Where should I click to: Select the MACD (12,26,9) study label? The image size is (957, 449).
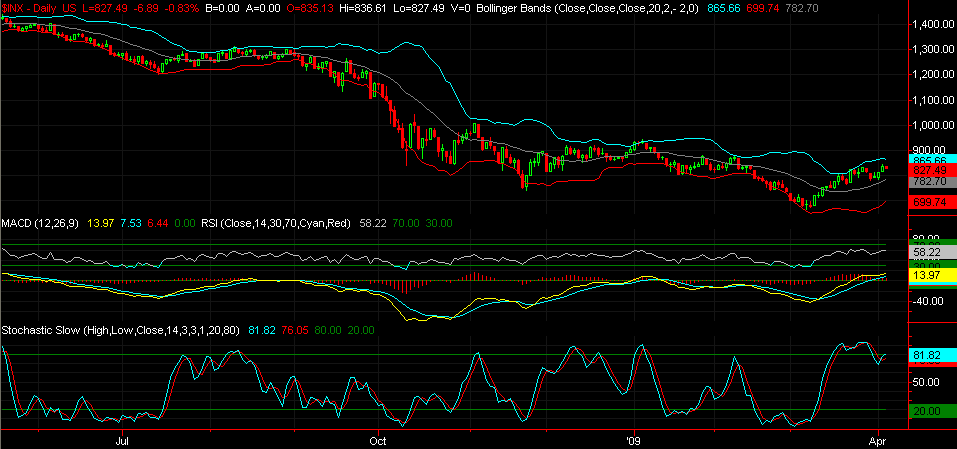pos(40,223)
